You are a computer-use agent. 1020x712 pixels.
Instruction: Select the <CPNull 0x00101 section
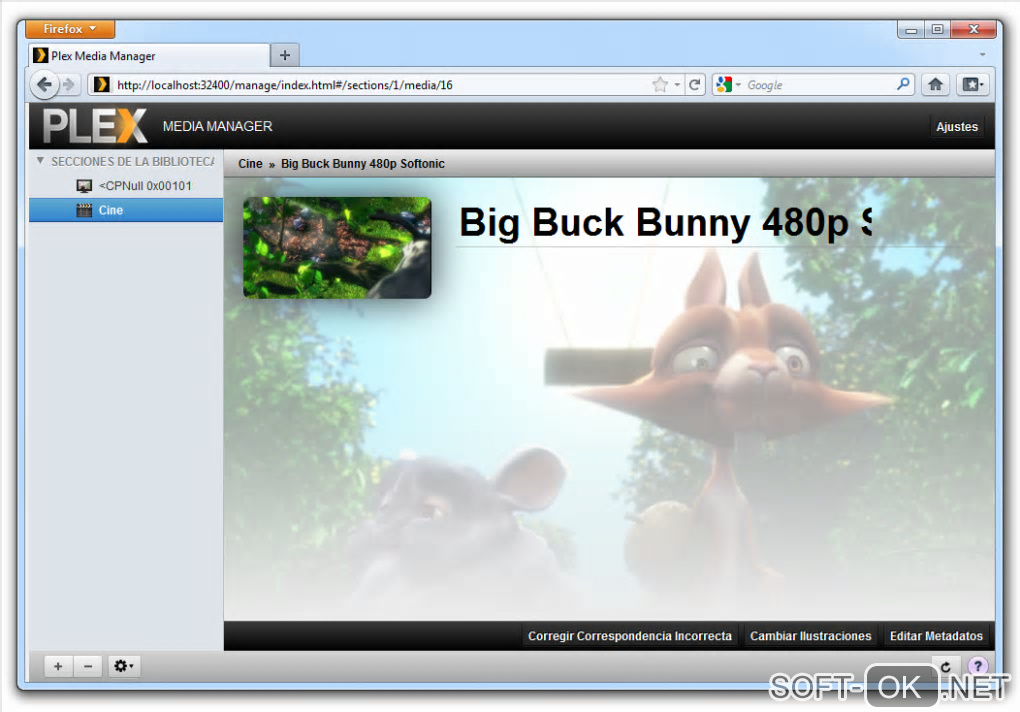(126, 186)
